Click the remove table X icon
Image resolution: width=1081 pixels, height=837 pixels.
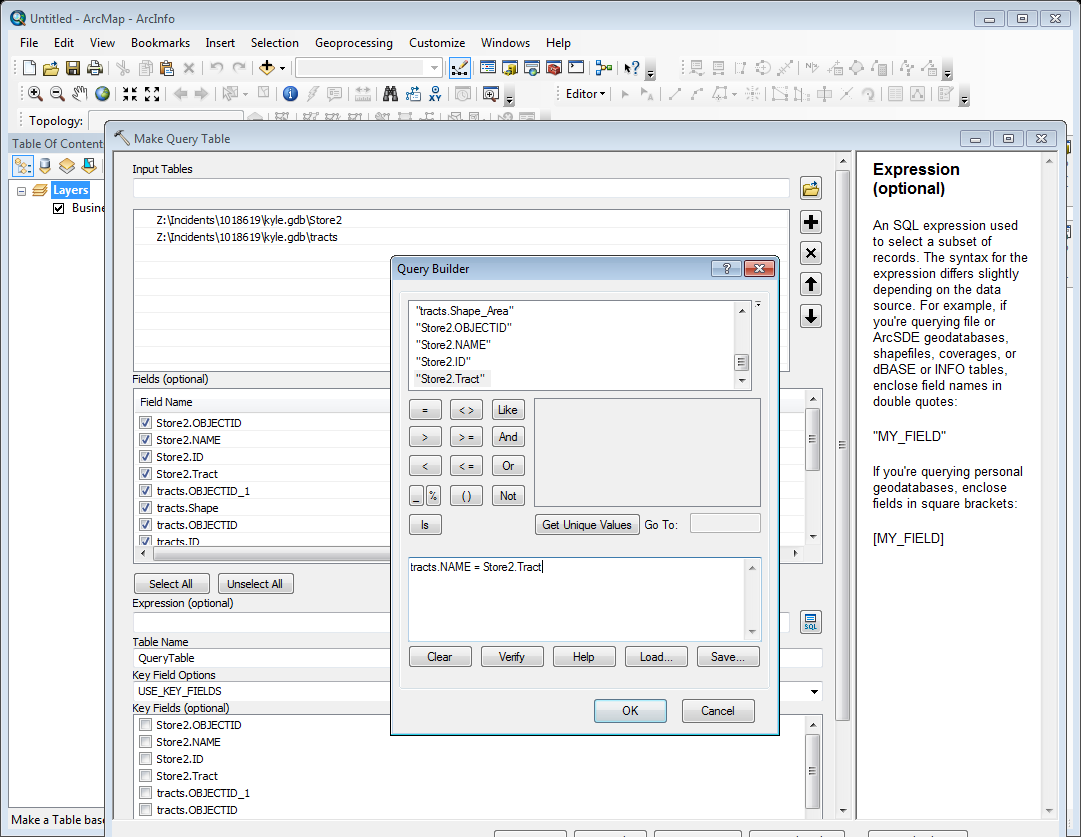tap(811, 253)
